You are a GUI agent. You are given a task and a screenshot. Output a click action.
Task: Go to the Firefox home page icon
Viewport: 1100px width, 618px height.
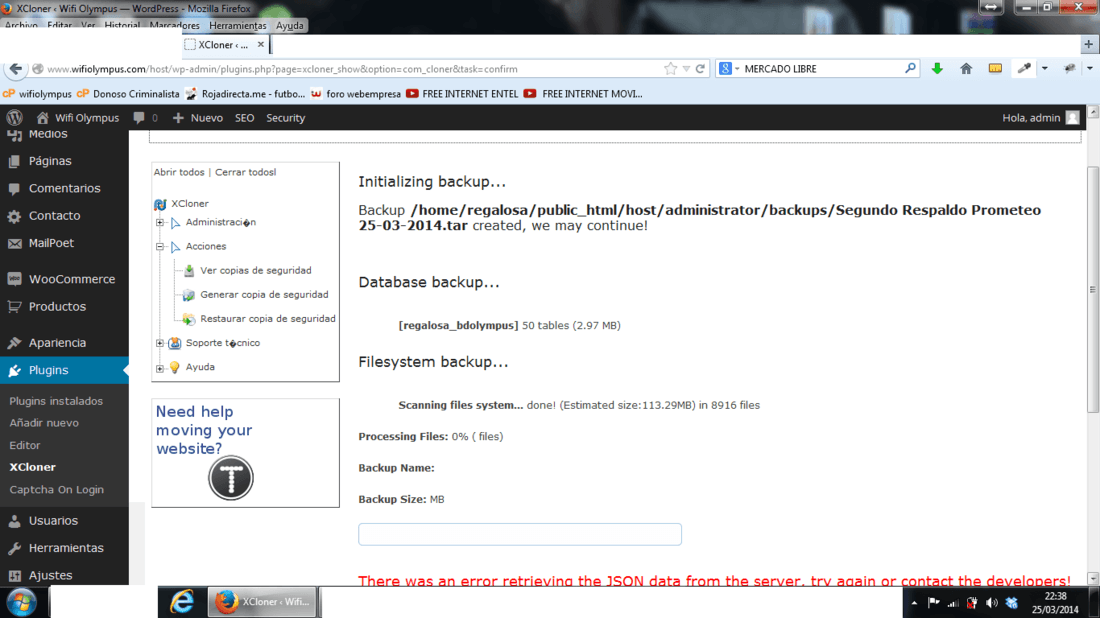point(966,69)
